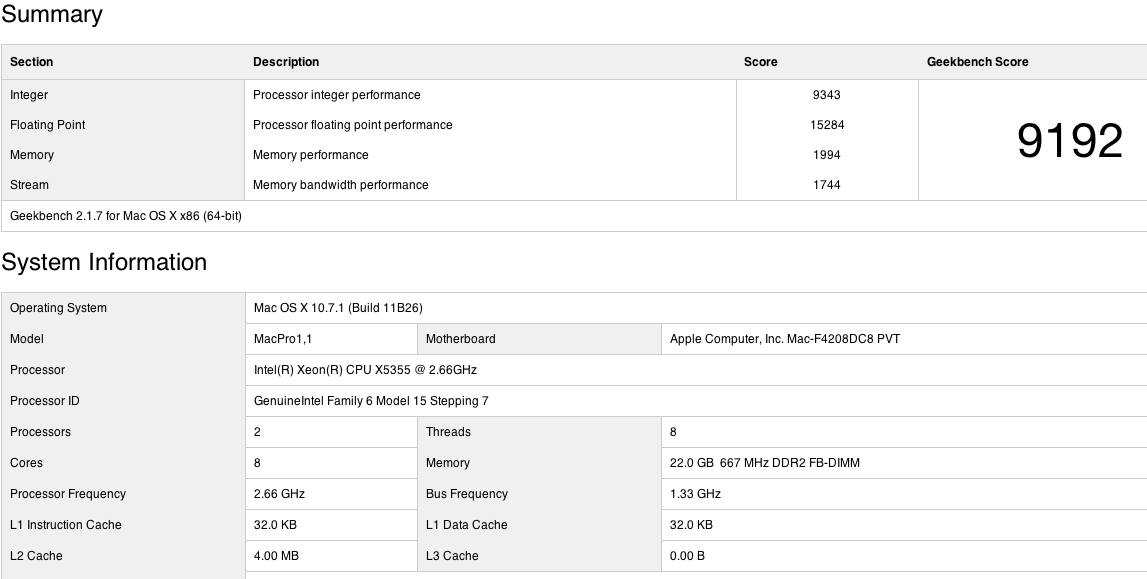The width and height of the screenshot is (1147, 579).
Task: Click the GenuineIntel Processor ID value
Action: pos(371,401)
